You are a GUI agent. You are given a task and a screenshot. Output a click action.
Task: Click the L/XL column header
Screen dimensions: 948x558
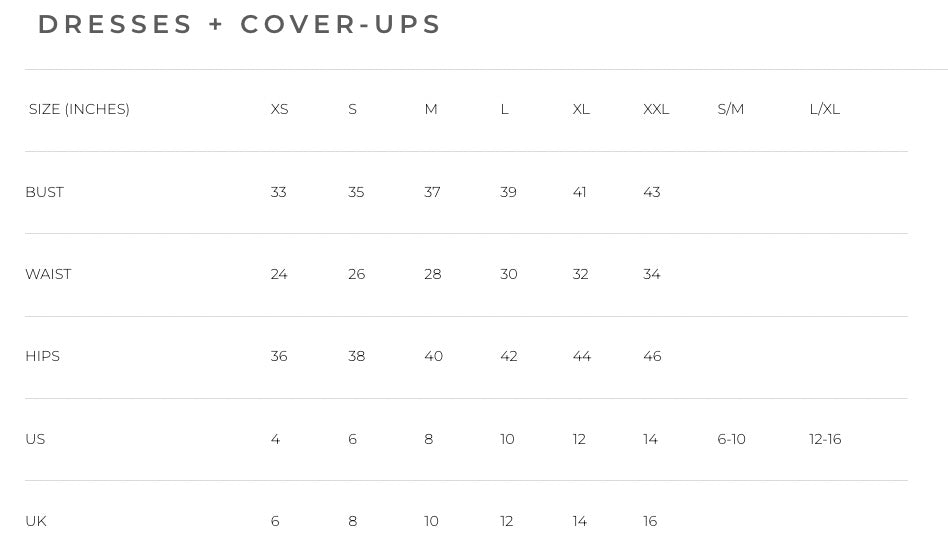[824, 109]
